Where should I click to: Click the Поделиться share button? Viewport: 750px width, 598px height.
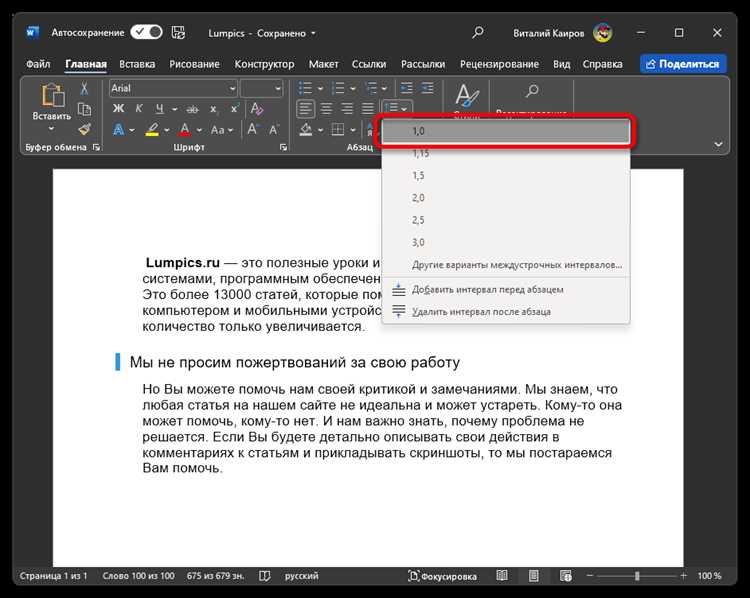[x=683, y=64]
